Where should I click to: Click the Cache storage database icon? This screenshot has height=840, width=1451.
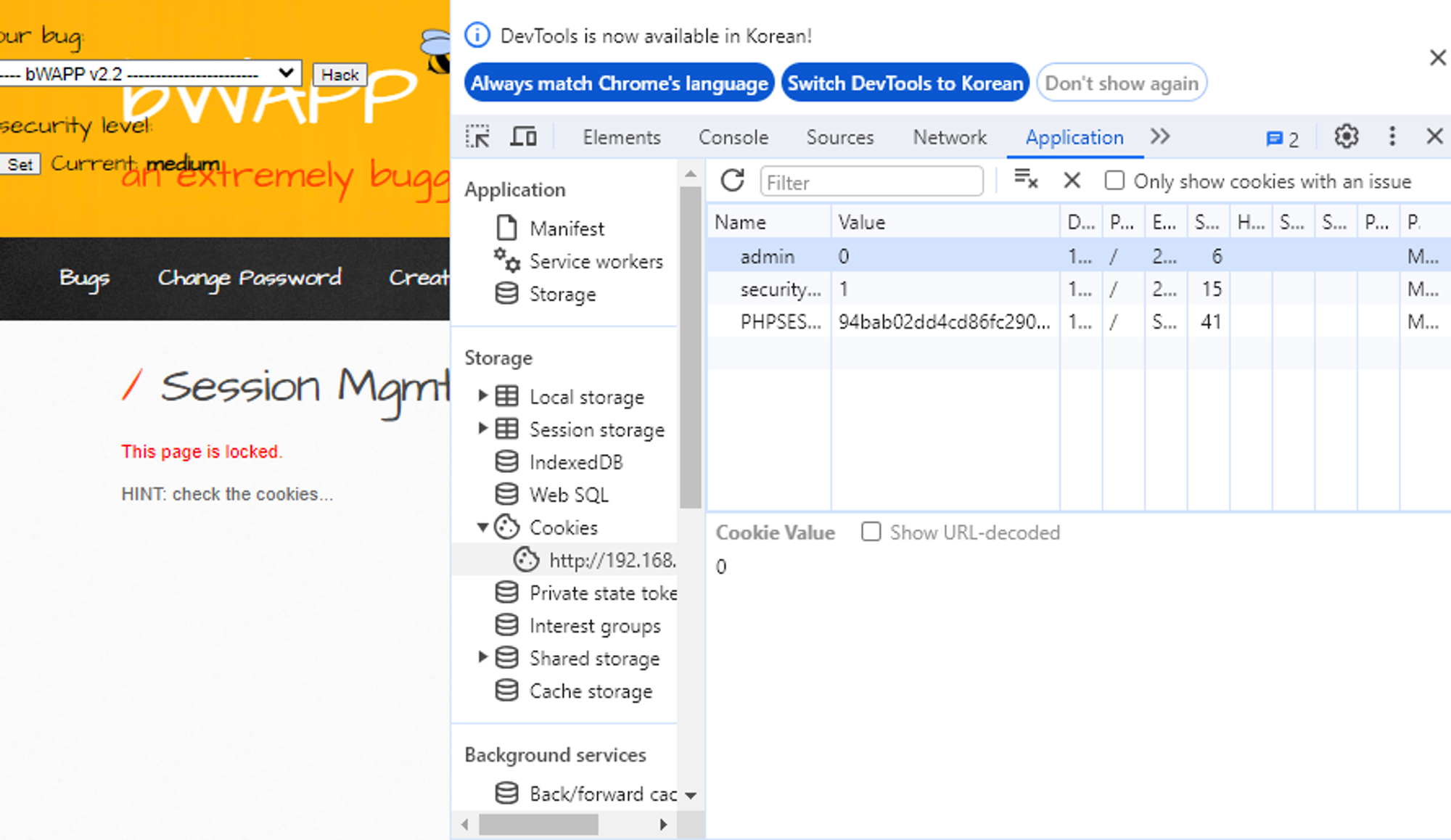(506, 690)
